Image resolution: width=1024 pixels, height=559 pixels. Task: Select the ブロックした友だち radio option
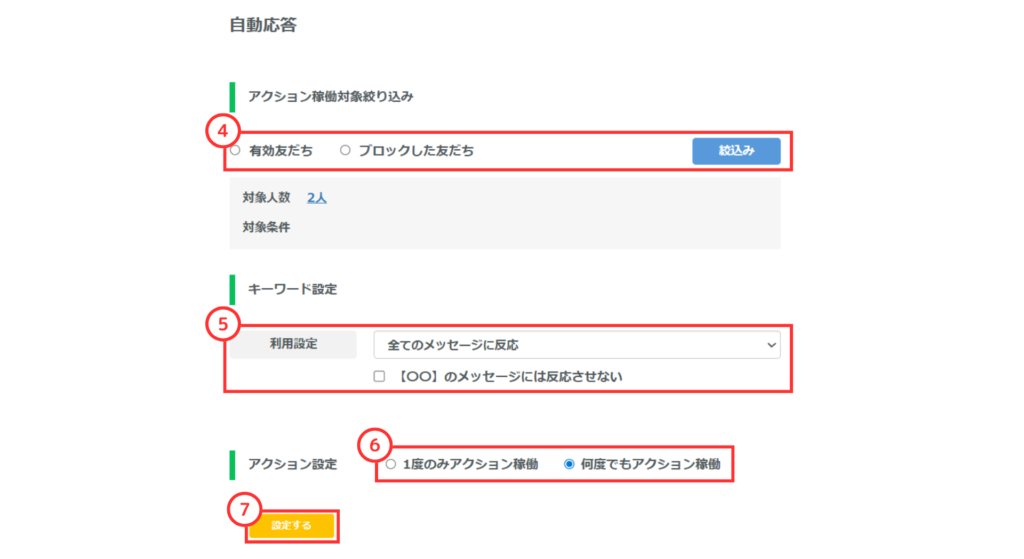(346, 151)
